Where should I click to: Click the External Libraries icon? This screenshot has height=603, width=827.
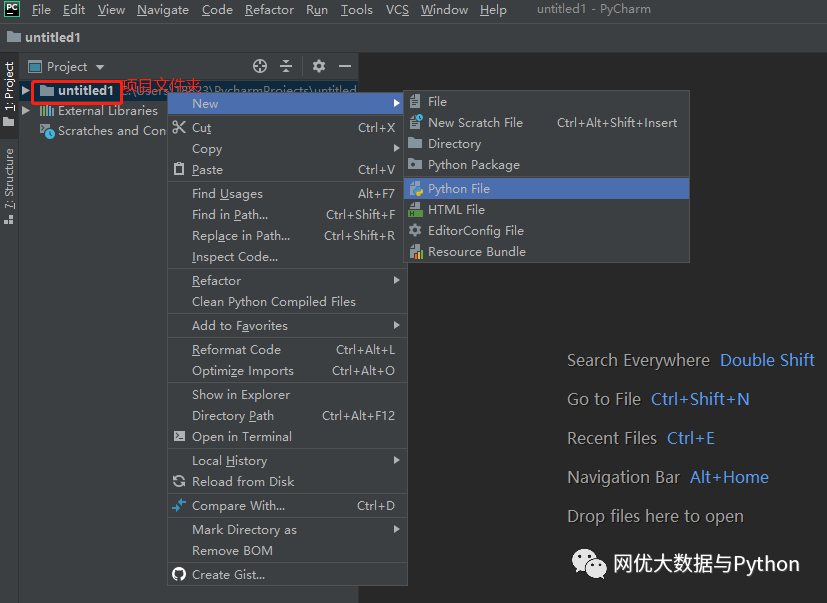click(46, 110)
